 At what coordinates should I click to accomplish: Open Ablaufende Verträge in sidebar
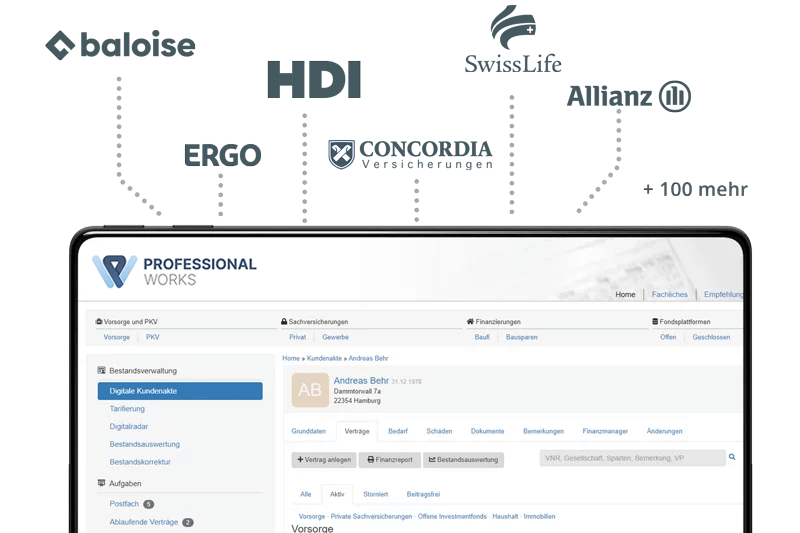[x=151, y=522]
